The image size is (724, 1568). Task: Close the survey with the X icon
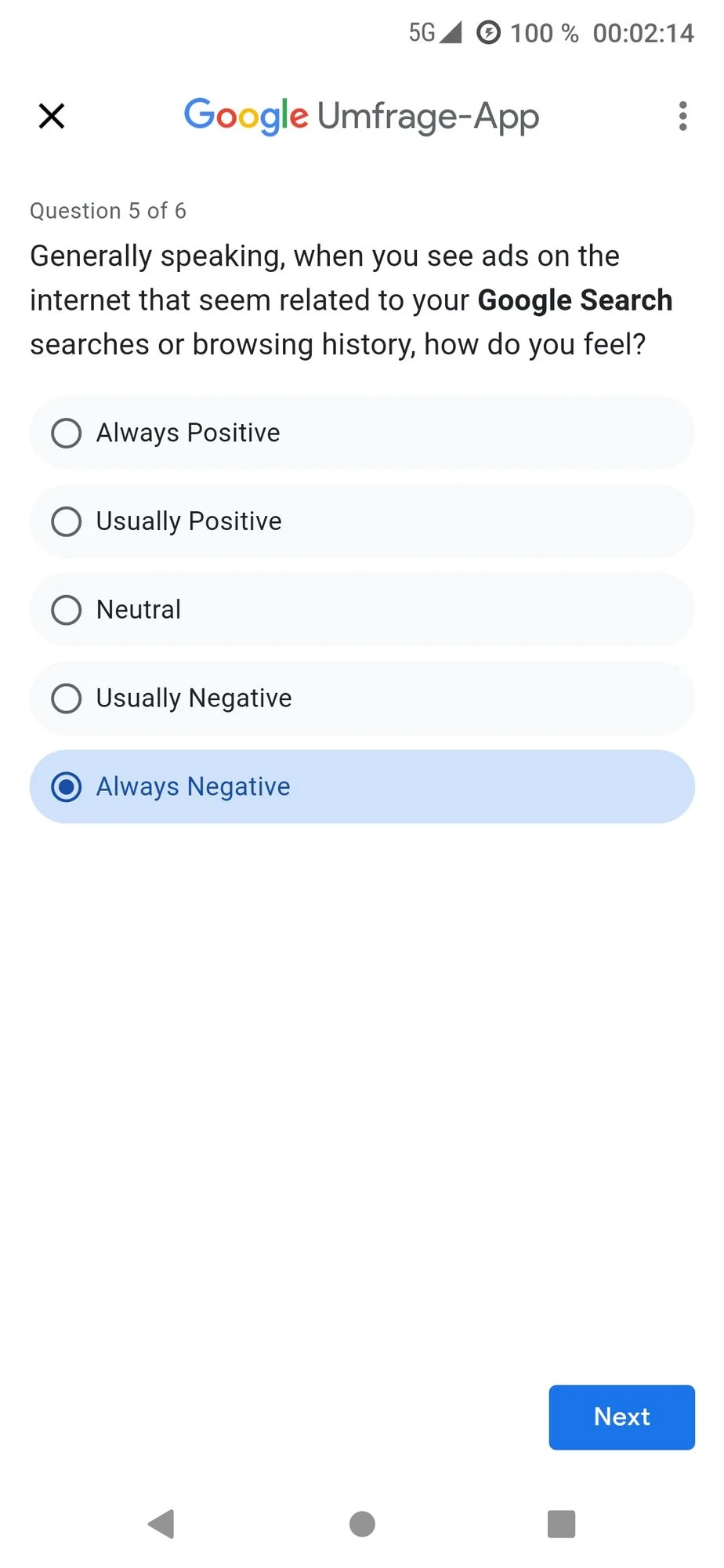[x=52, y=116]
